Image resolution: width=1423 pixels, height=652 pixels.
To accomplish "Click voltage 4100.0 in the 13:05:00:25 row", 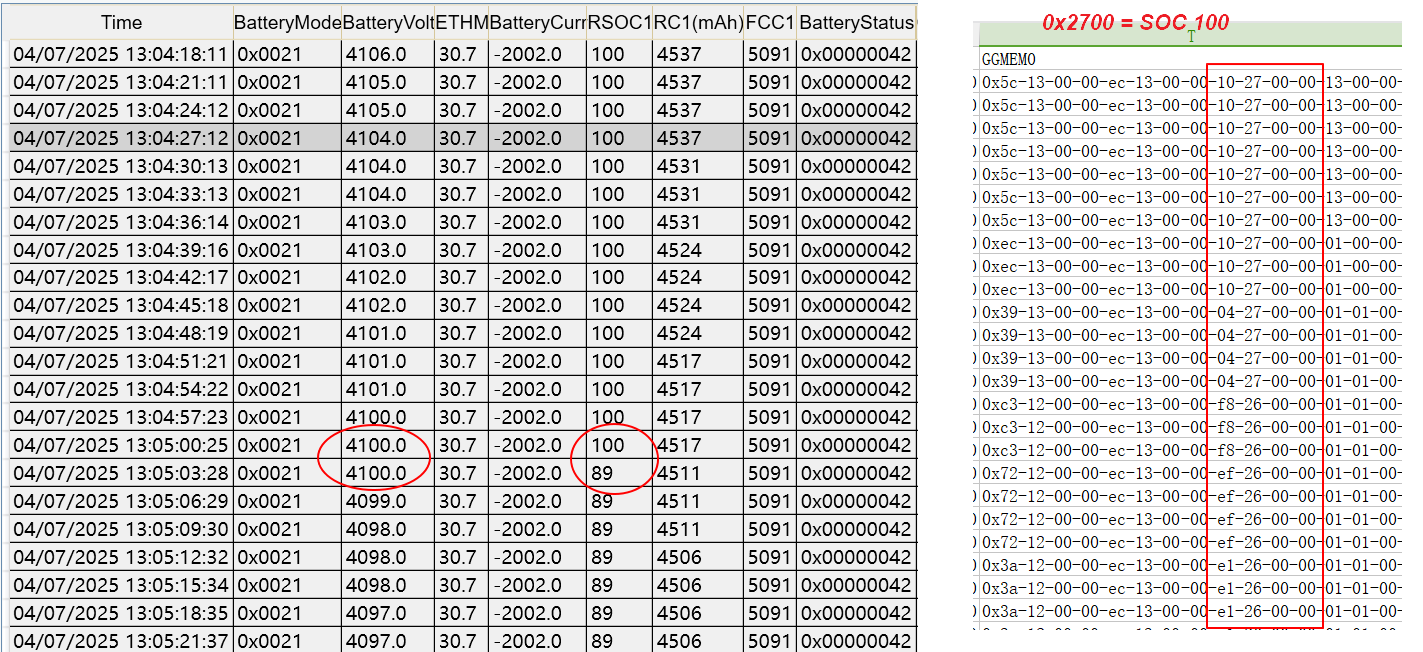I will pos(388,445).
